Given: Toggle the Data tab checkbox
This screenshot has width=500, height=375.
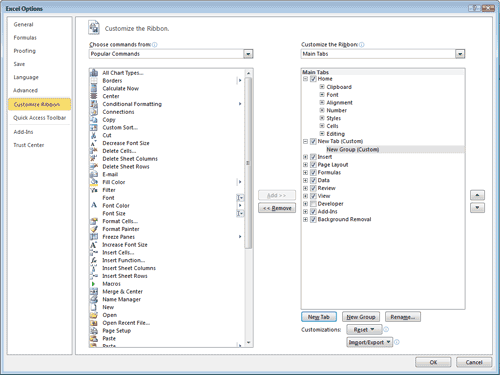Looking at the screenshot, I should click(x=313, y=180).
